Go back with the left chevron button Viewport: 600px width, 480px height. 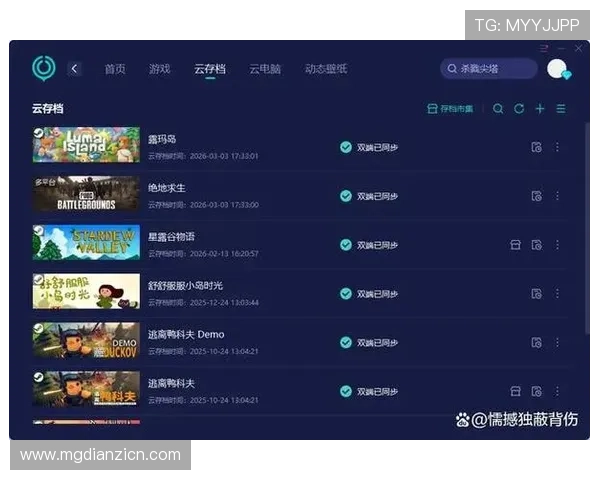[x=75, y=69]
